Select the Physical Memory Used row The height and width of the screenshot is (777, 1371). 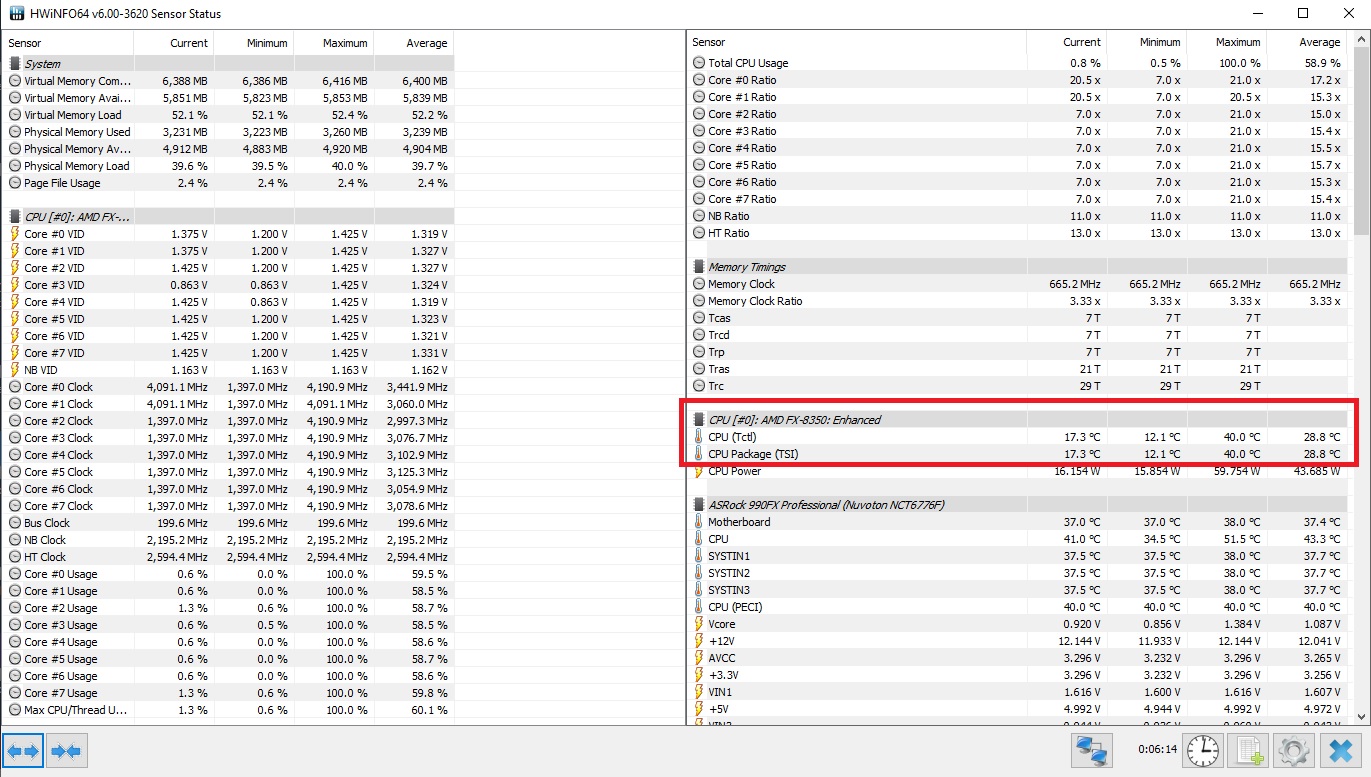coord(229,132)
